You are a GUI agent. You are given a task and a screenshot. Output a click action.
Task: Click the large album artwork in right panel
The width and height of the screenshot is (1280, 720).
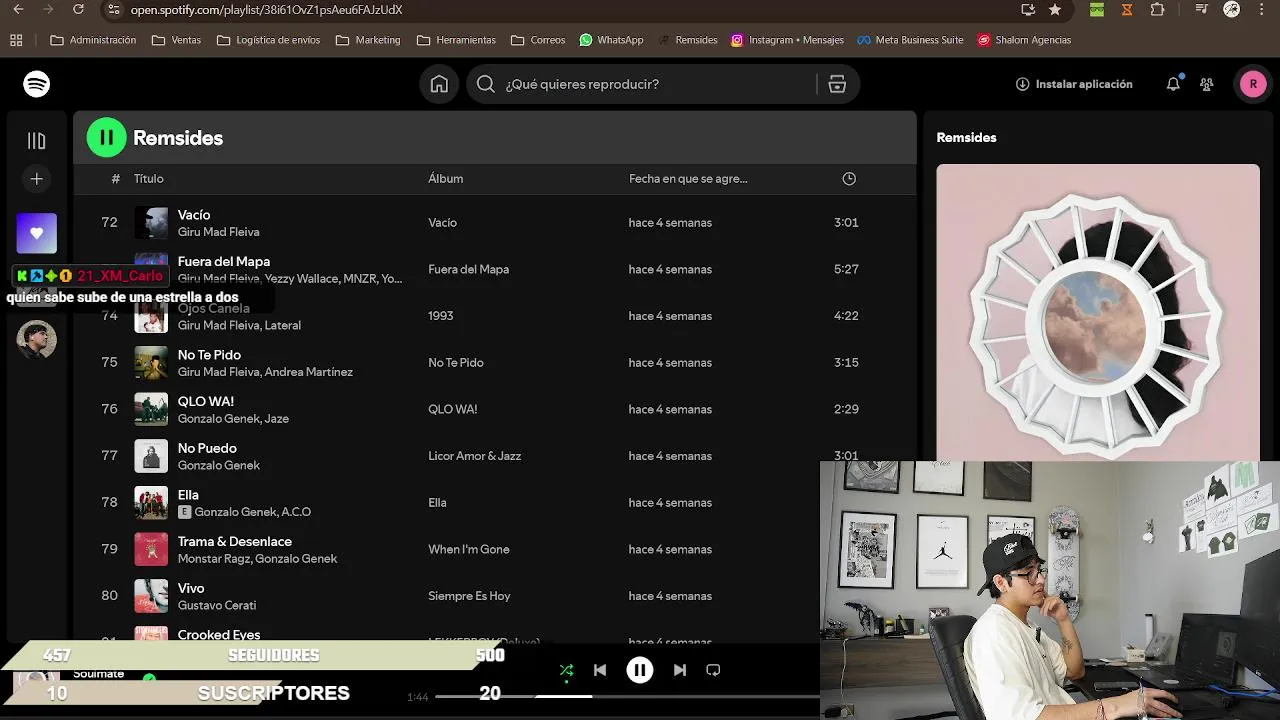tap(1098, 312)
